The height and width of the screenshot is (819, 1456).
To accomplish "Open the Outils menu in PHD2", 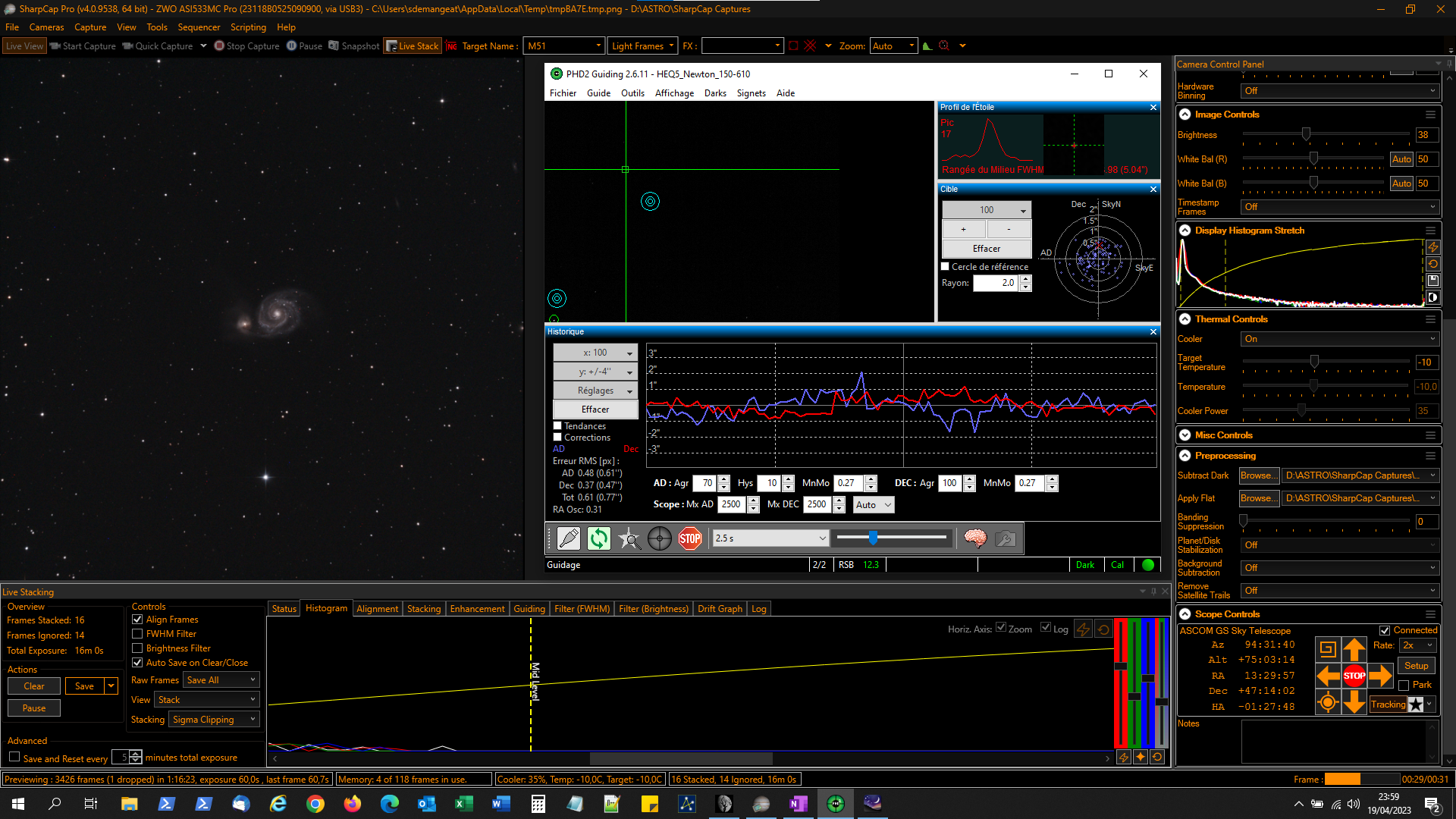I will pos(632,93).
